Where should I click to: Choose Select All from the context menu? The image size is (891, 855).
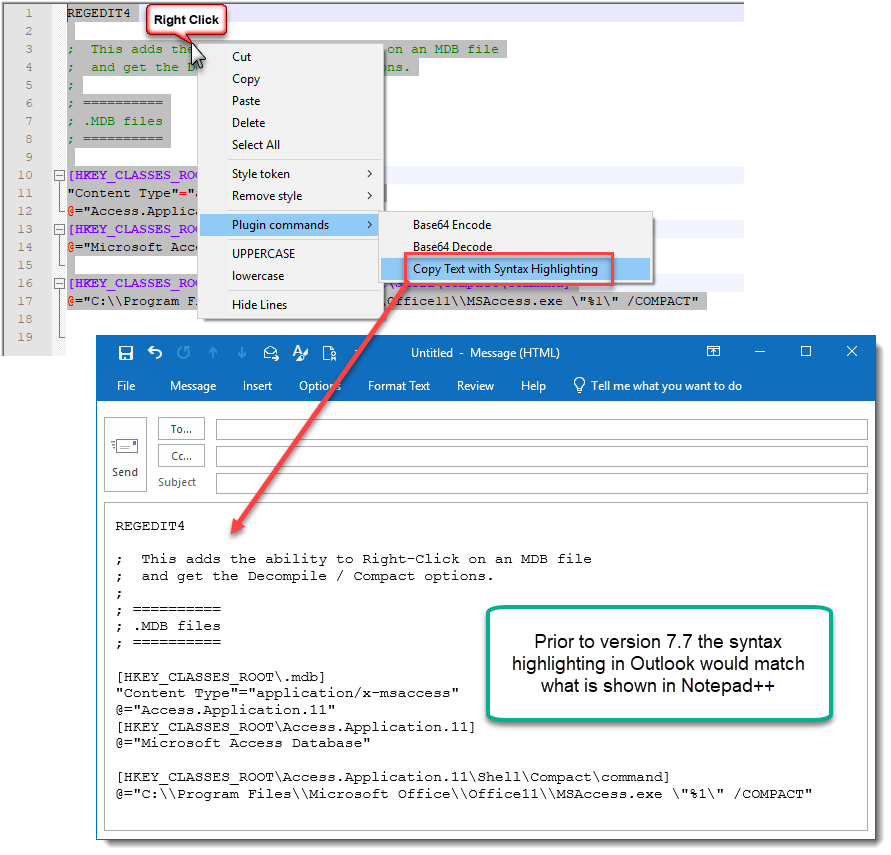point(291,145)
